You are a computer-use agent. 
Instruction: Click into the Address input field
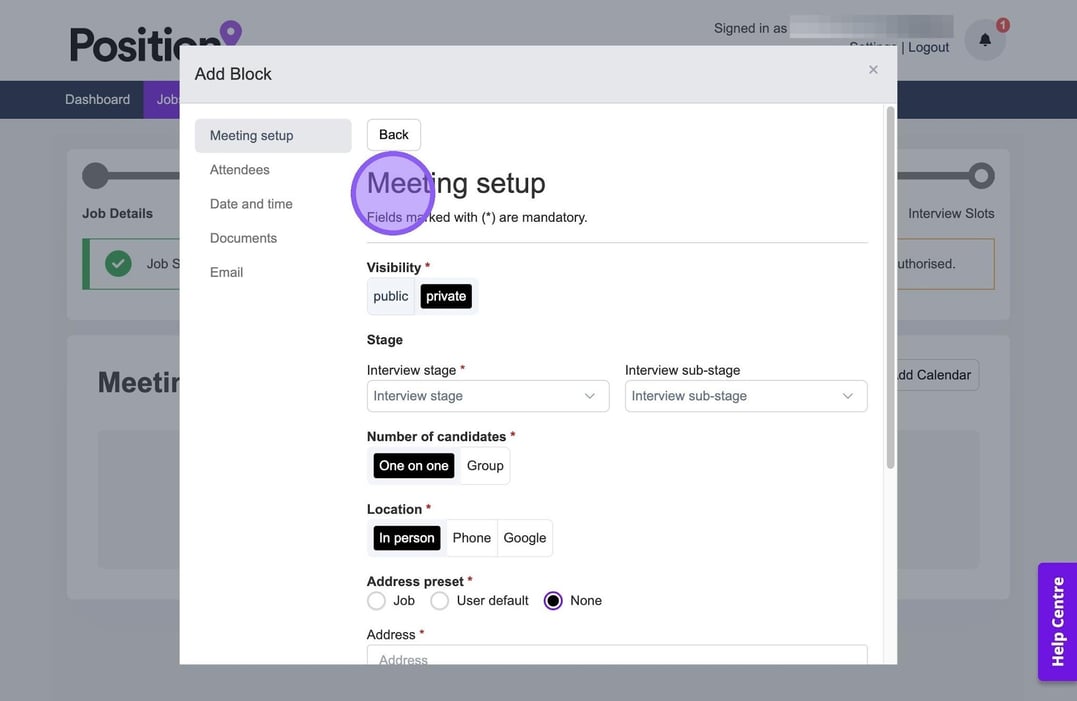pos(617,656)
